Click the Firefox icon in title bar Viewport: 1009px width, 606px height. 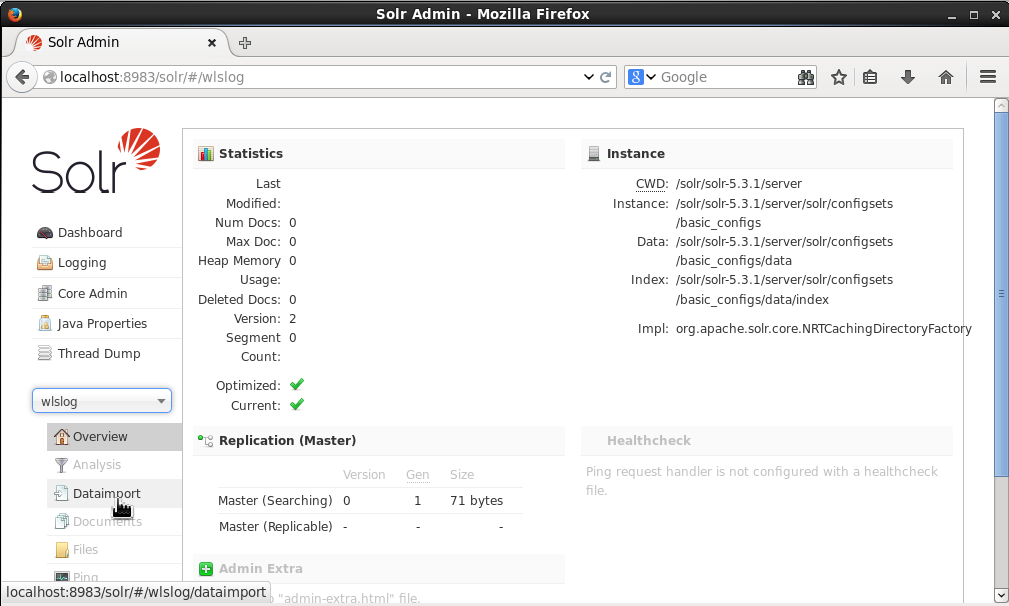[x=15, y=14]
